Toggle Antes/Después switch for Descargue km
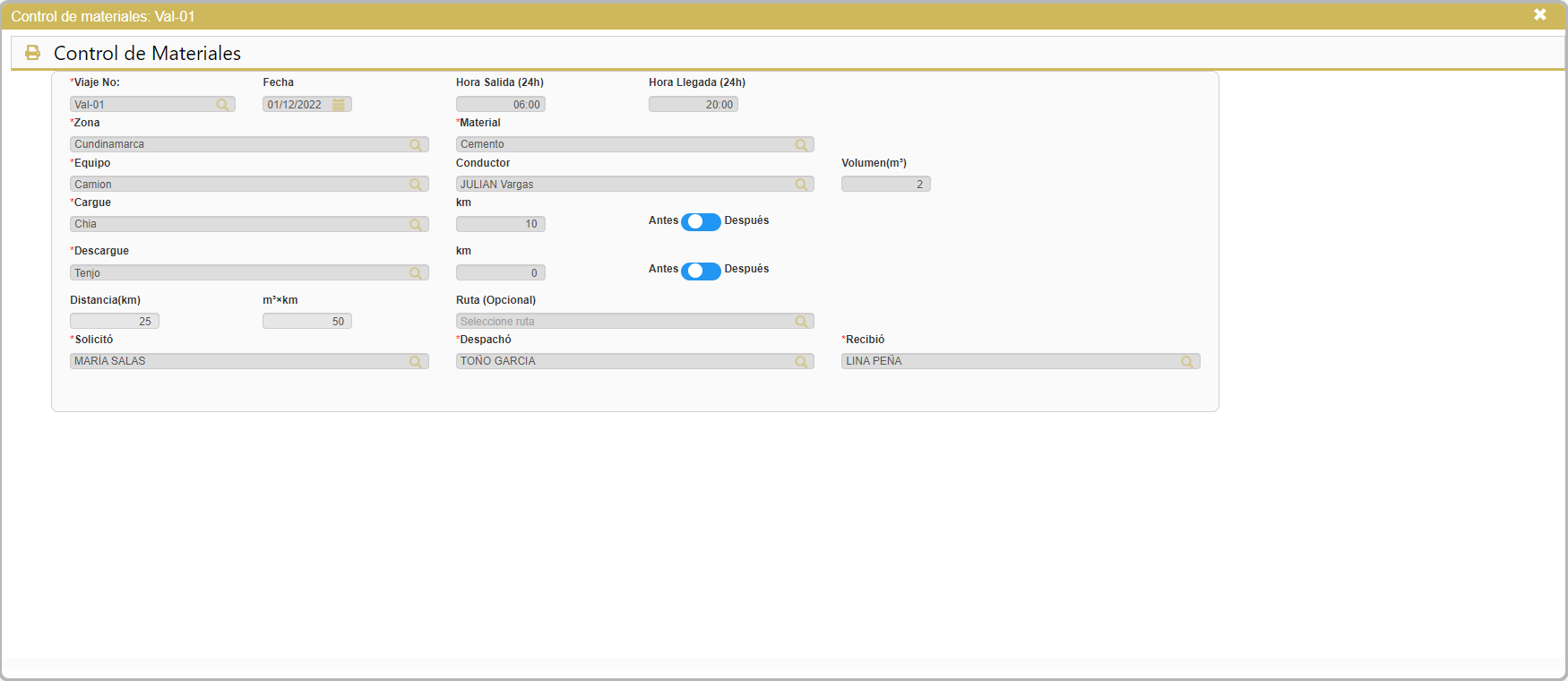 (x=701, y=271)
